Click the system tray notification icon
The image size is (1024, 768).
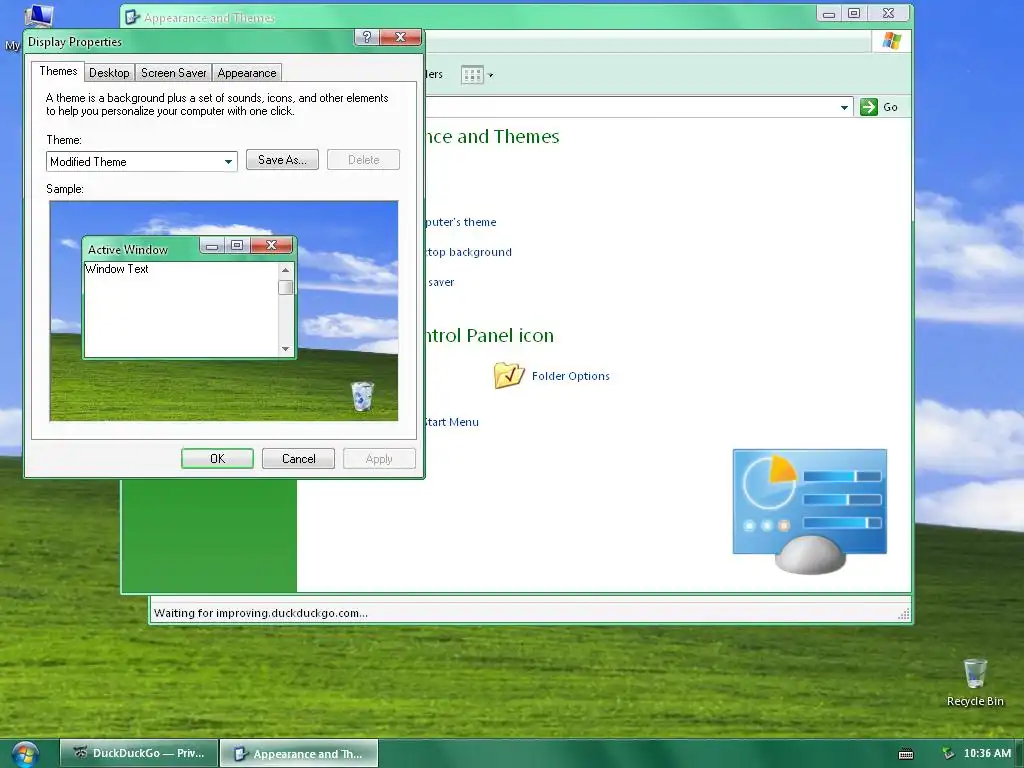pyautogui.click(x=948, y=753)
